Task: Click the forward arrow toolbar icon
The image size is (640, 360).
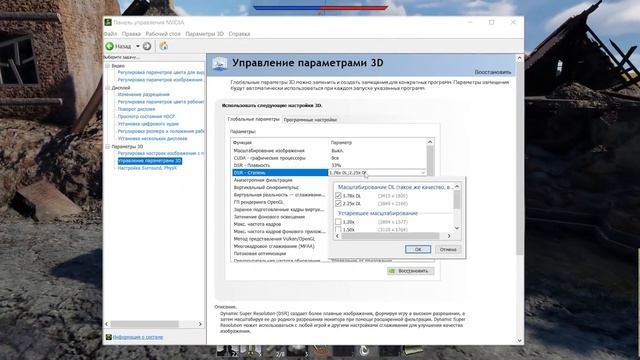Action: (x=147, y=46)
